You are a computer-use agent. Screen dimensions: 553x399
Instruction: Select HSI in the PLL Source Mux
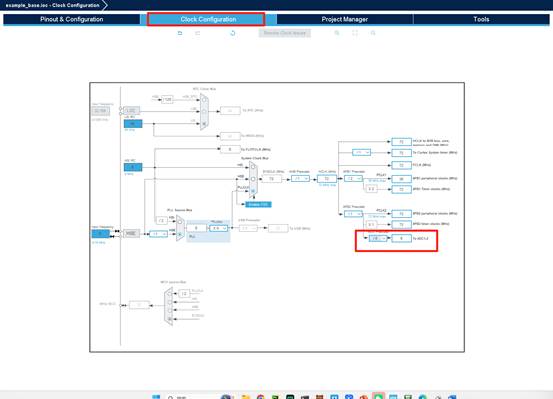point(180,222)
